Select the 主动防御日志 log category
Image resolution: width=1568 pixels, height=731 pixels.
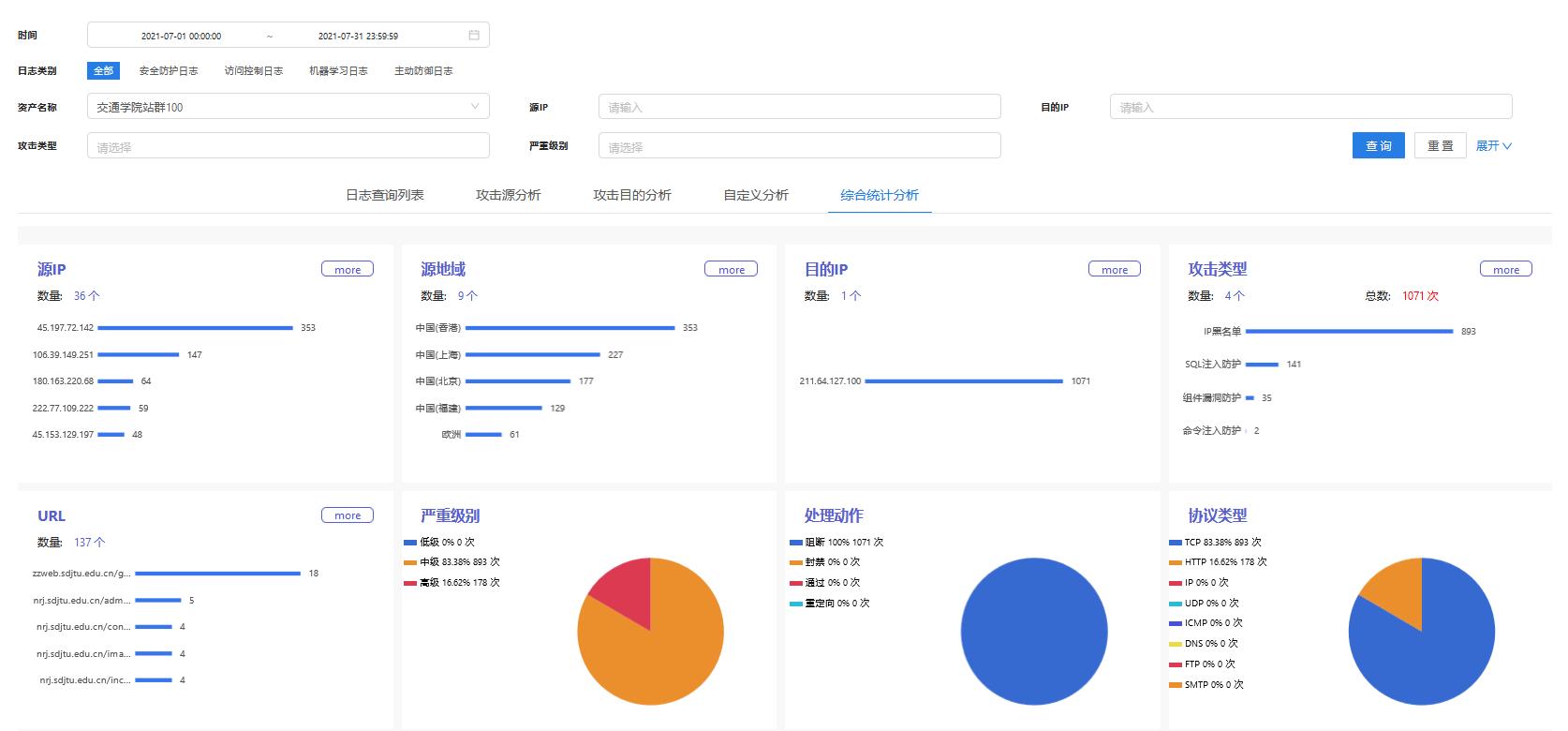(423, 70)
